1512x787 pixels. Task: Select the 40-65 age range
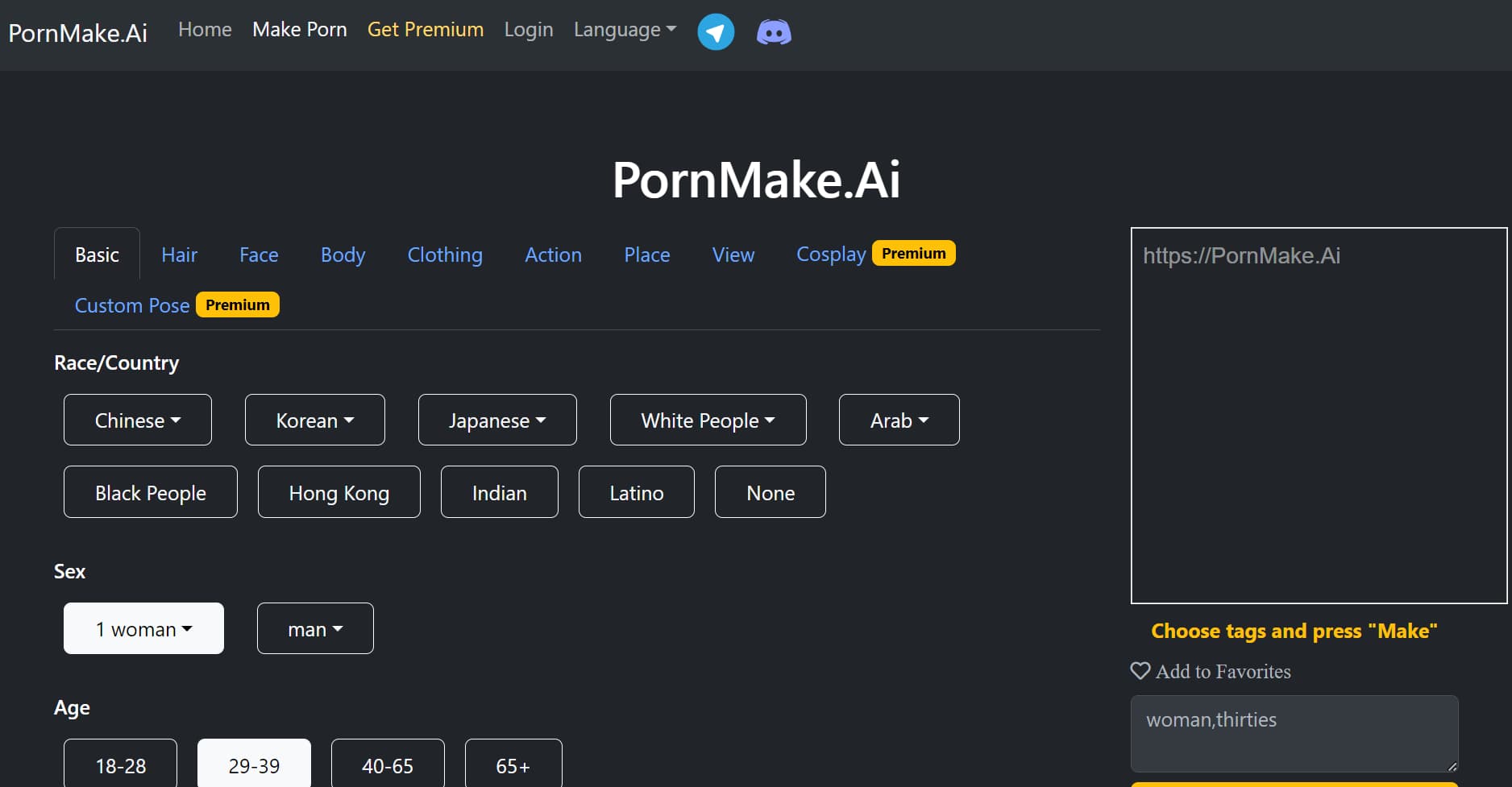point(388,764)
